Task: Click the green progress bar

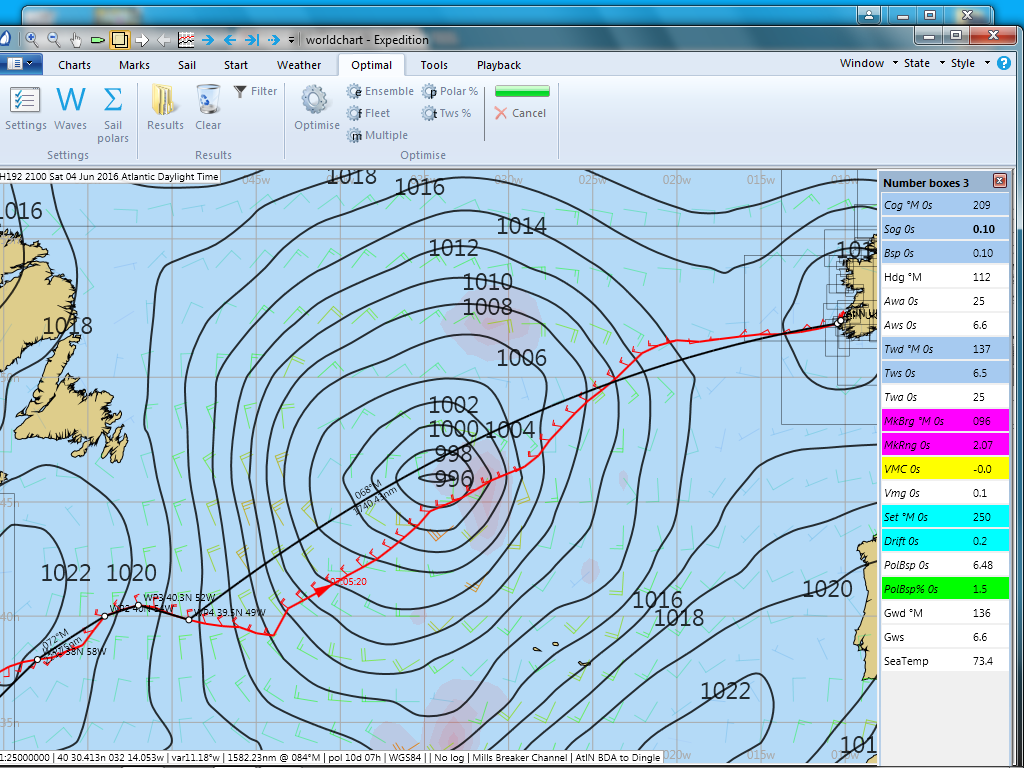Action: [x=521, y=90]
